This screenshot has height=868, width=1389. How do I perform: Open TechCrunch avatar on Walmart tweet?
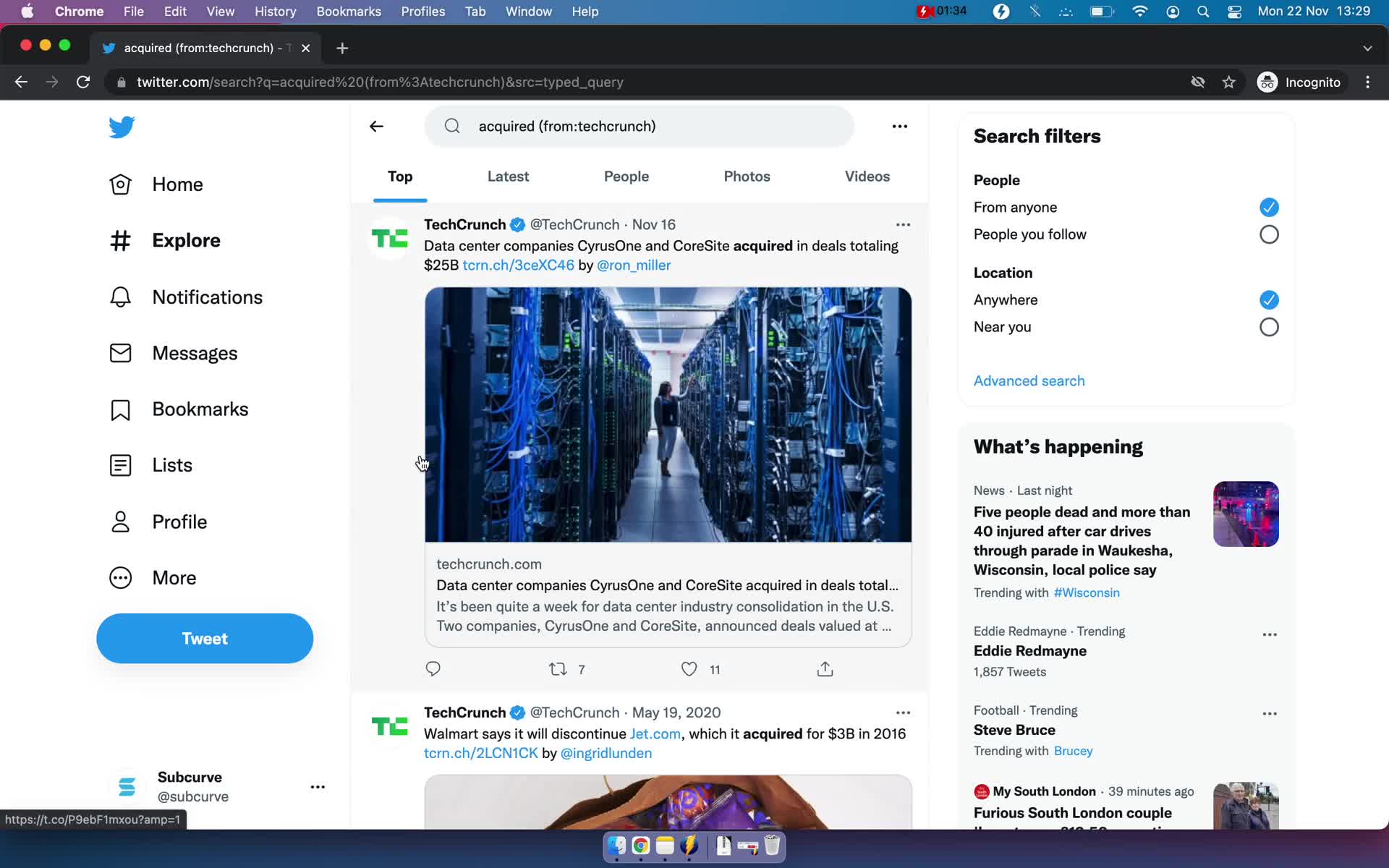point(389,726)
